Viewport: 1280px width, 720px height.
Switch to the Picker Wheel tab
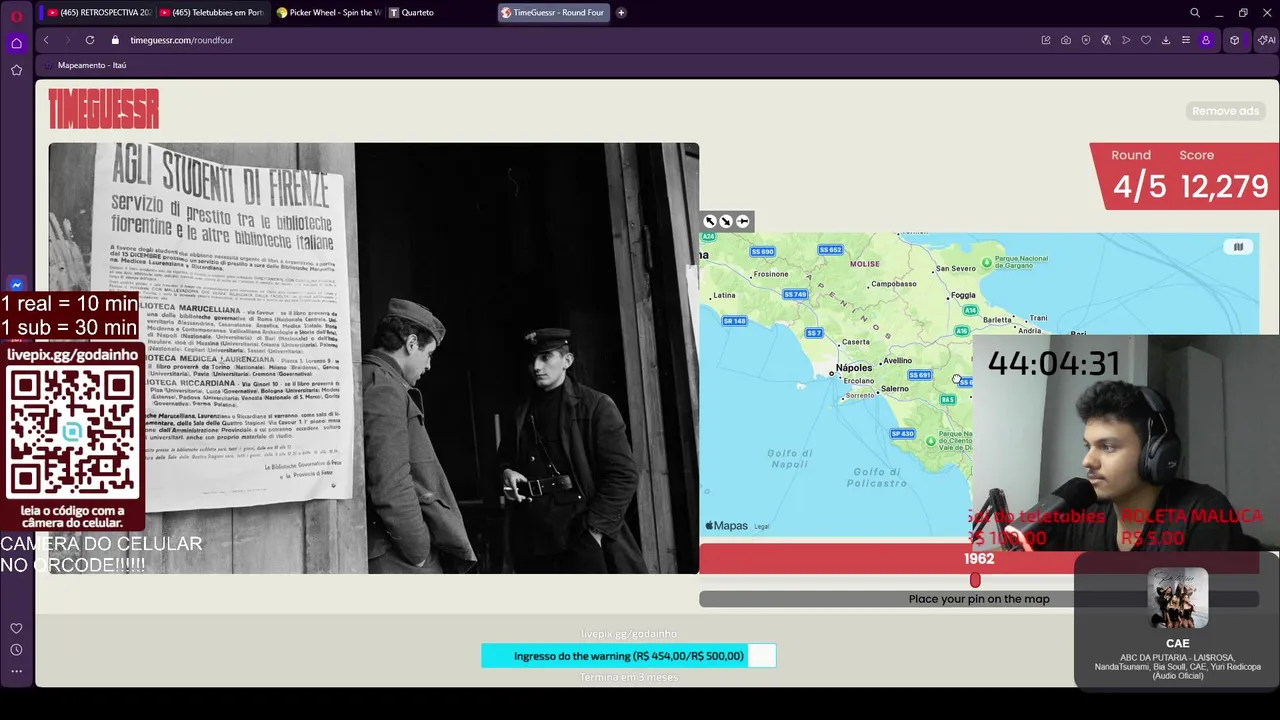click(328, 13)
